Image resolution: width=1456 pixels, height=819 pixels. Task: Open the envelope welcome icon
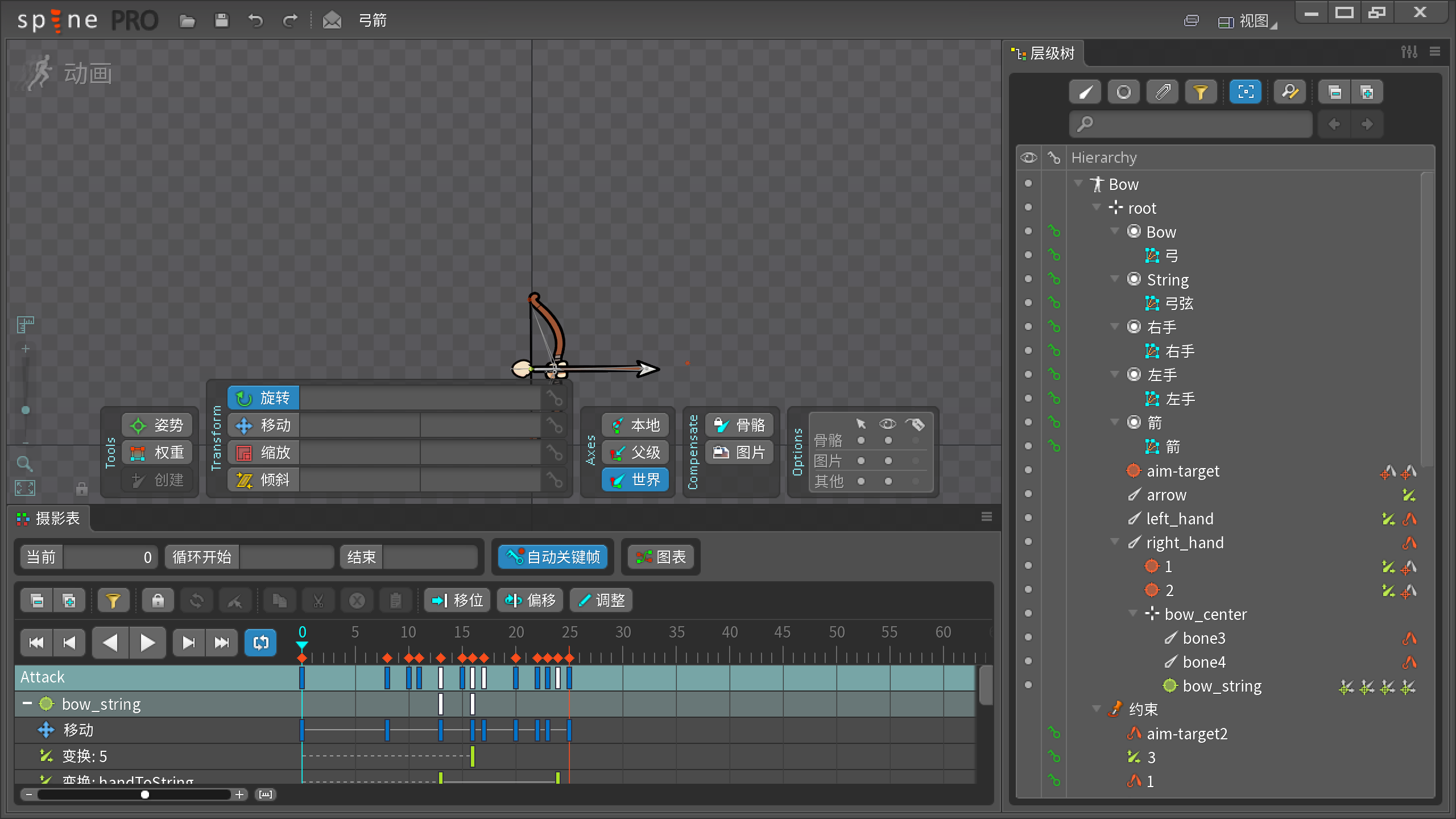tap(332, 21)
